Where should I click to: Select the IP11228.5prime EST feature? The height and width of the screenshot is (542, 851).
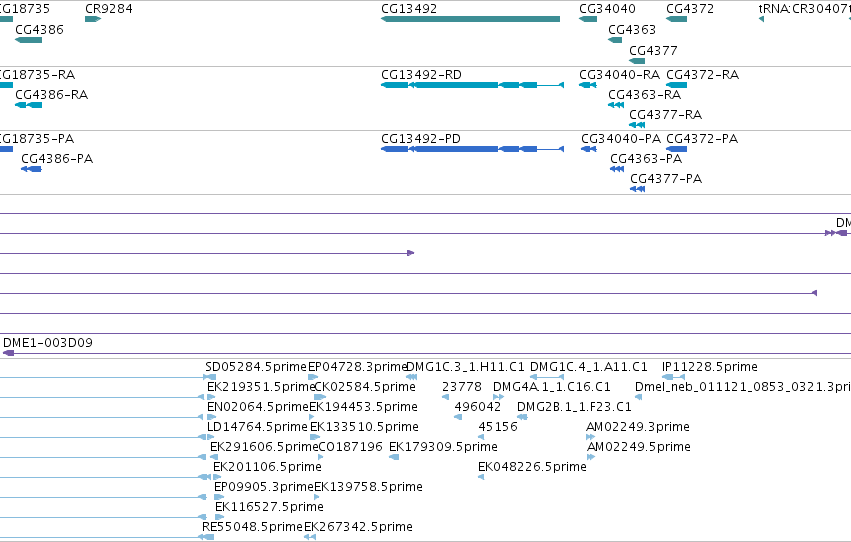(x=674, y=377)
